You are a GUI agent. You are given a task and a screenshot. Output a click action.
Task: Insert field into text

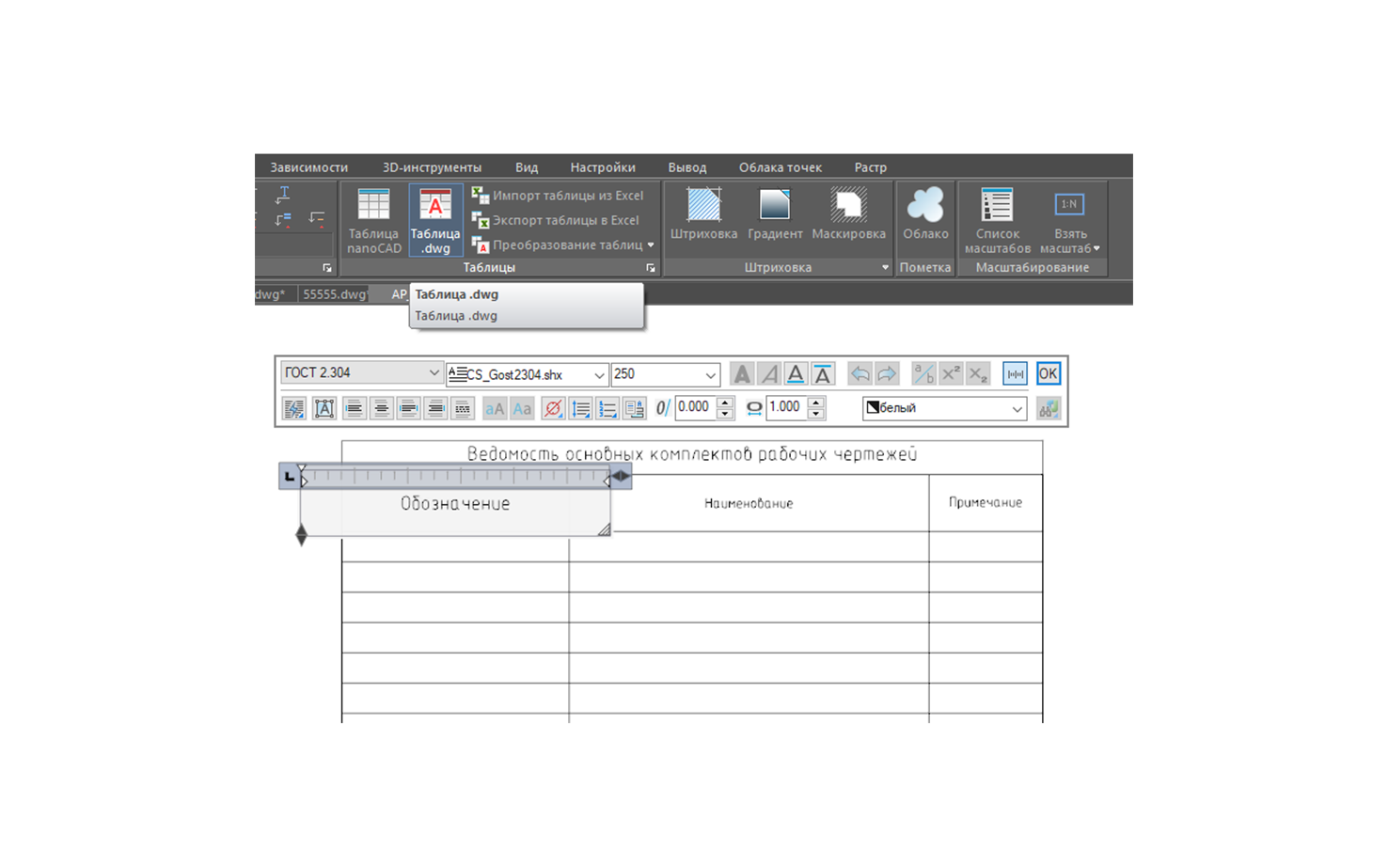tap(635, 408)
